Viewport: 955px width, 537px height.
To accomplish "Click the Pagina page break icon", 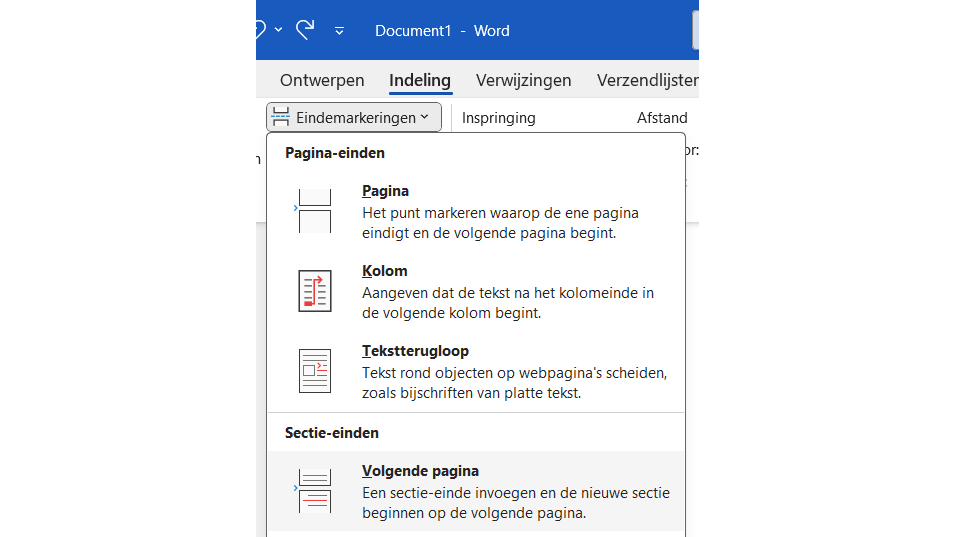I will pos(315,211).
